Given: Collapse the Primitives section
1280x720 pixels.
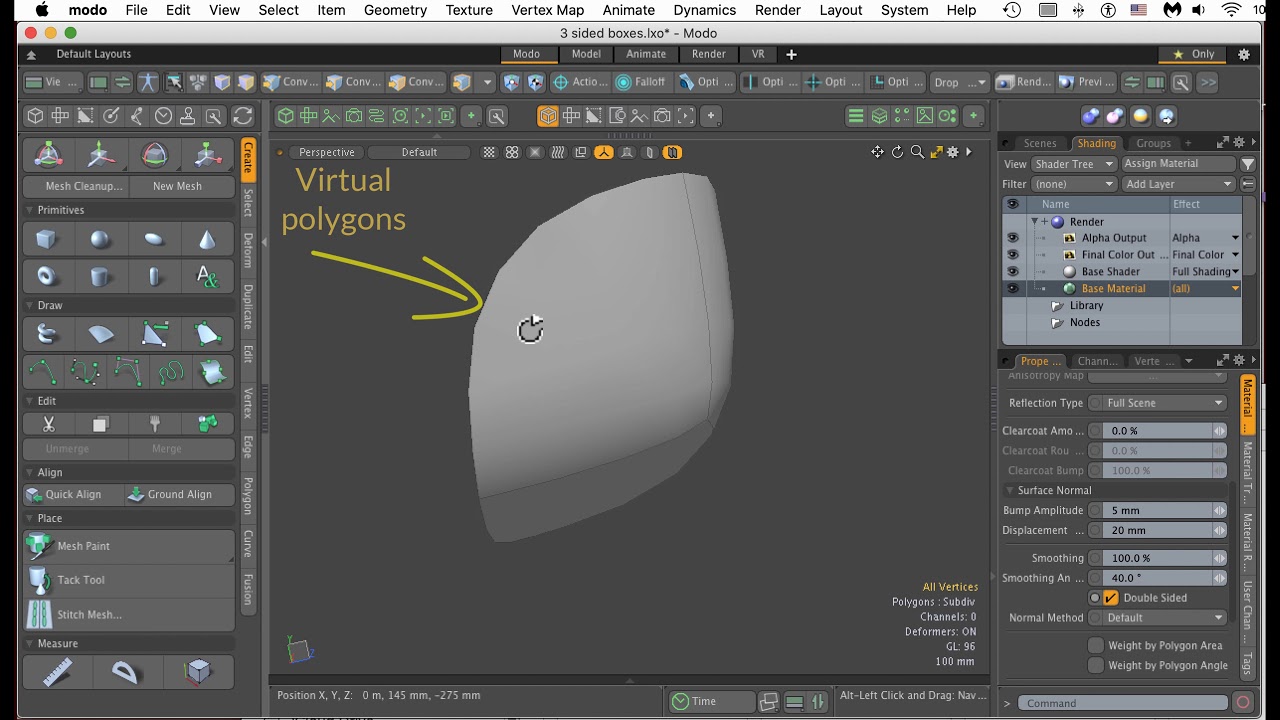Looking at the screenshot, I should coord(30,210).
